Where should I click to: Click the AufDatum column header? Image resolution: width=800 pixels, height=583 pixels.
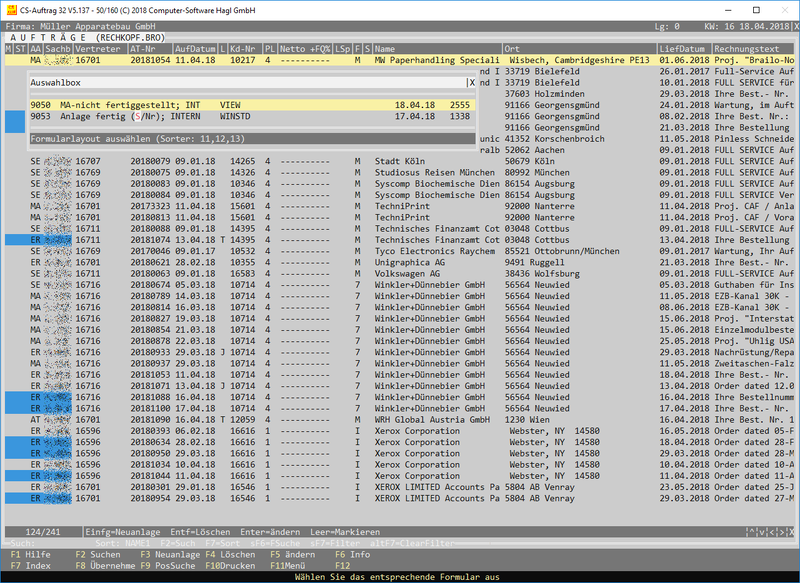point(194,49)
